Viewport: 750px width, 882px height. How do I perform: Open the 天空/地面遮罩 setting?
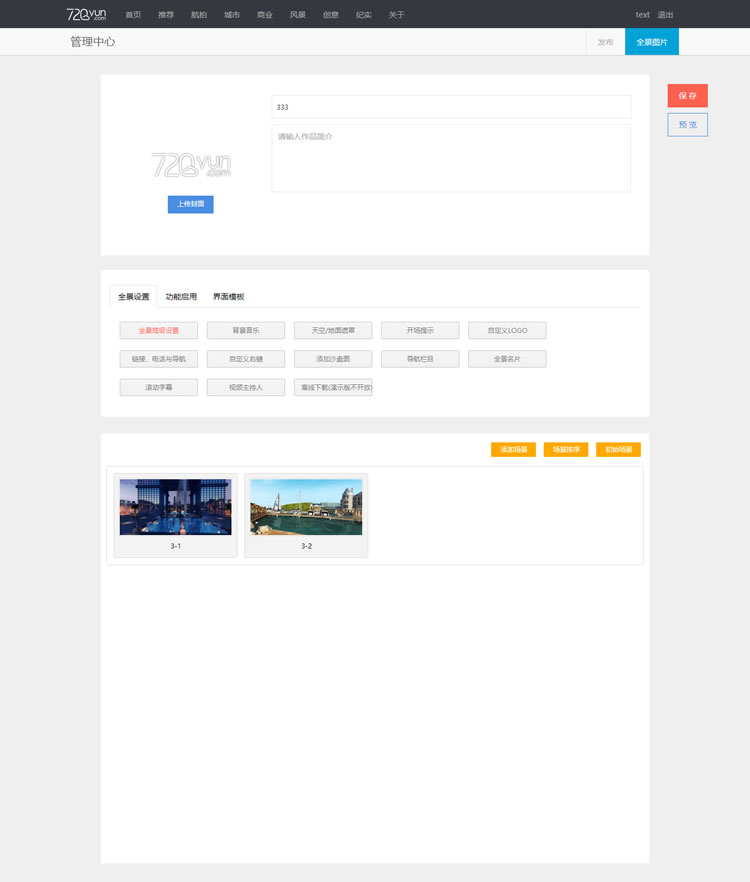(x=333, y=330)
